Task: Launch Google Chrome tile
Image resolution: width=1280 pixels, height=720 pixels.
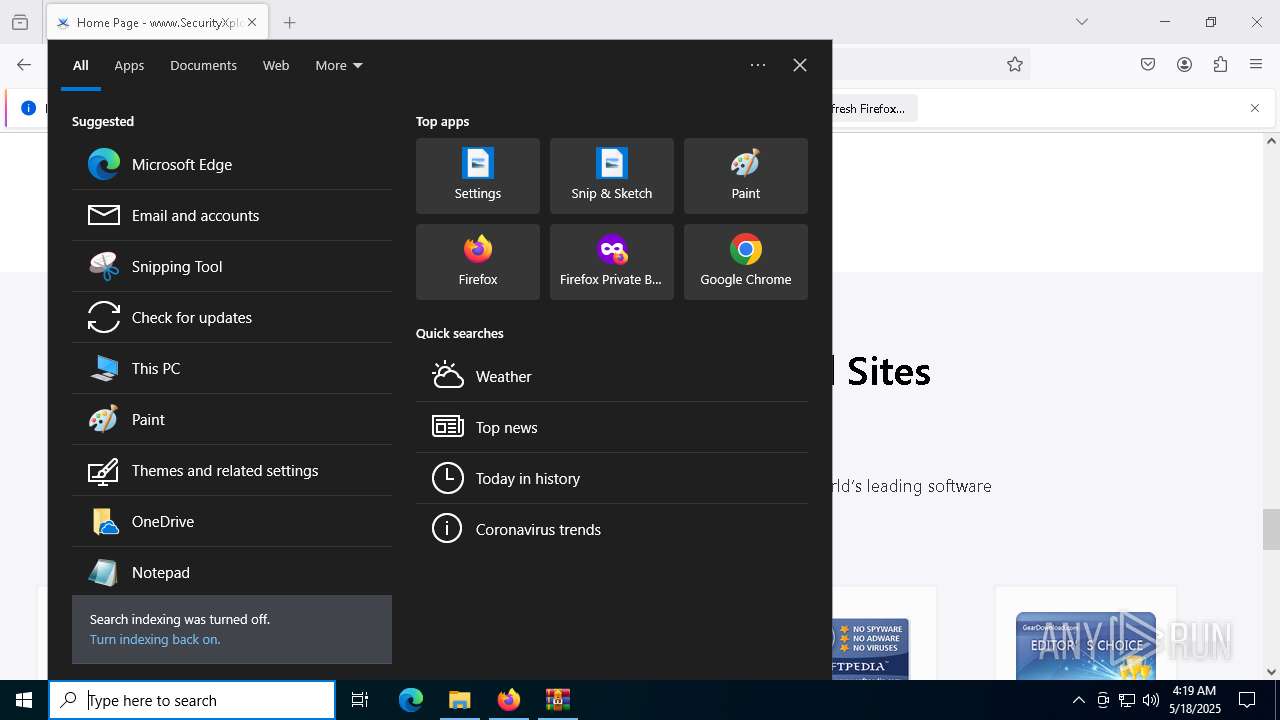Action: [746, 262]
